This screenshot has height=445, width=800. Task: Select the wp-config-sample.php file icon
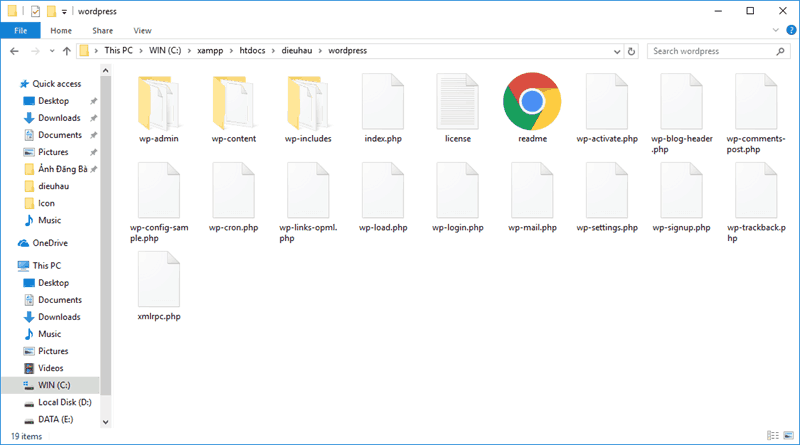pyautogui.click(x=159, y=190)
